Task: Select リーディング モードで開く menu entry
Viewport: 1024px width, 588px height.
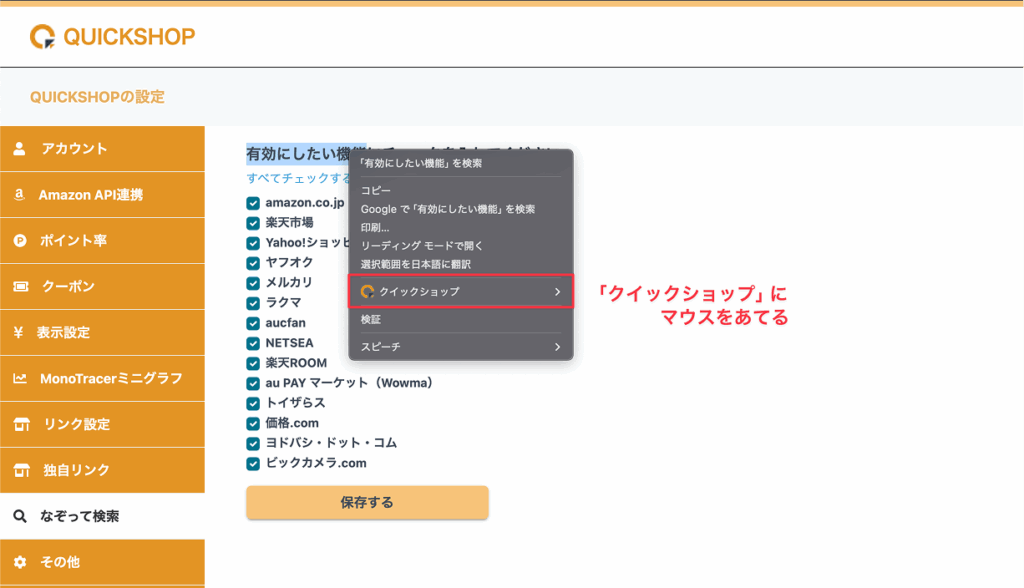Action: [461, 246]
